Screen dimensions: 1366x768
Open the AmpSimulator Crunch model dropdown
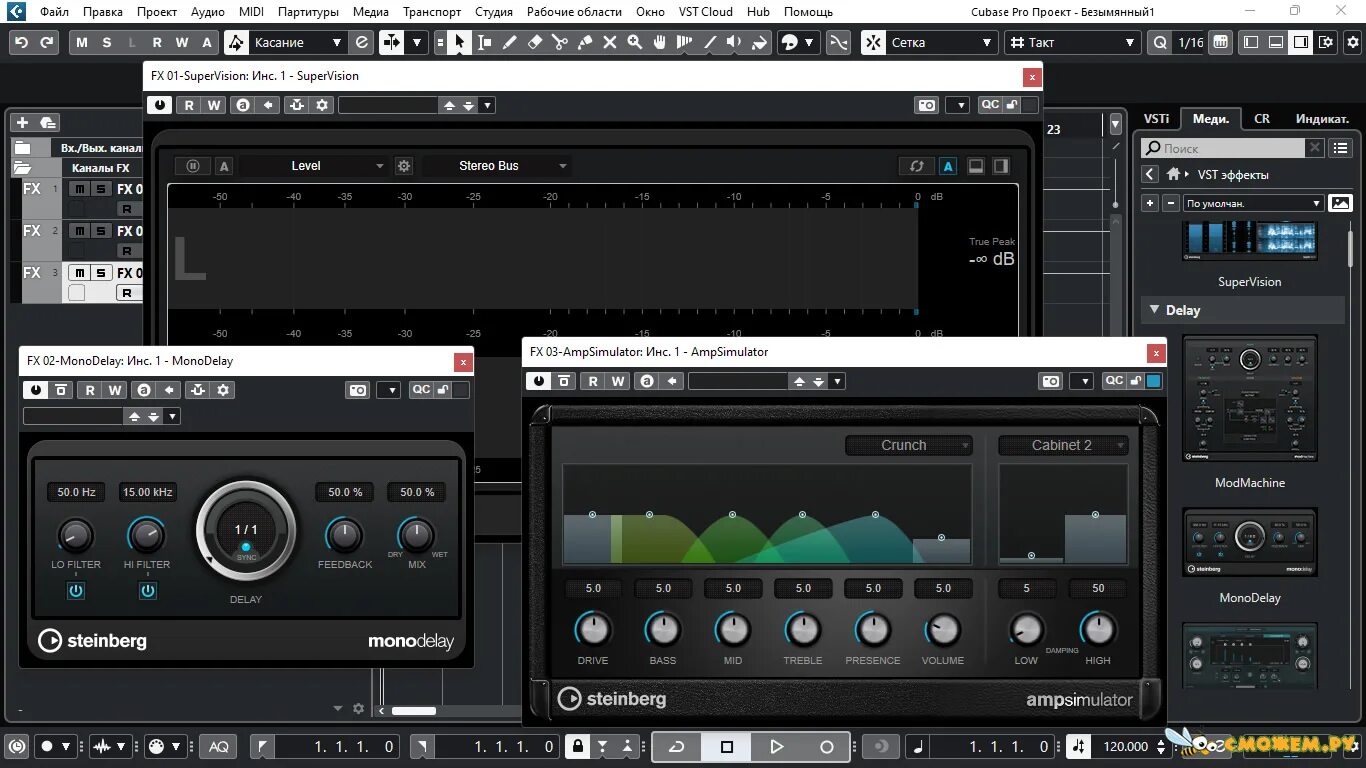pyautogui.click(x=909, y=445)
